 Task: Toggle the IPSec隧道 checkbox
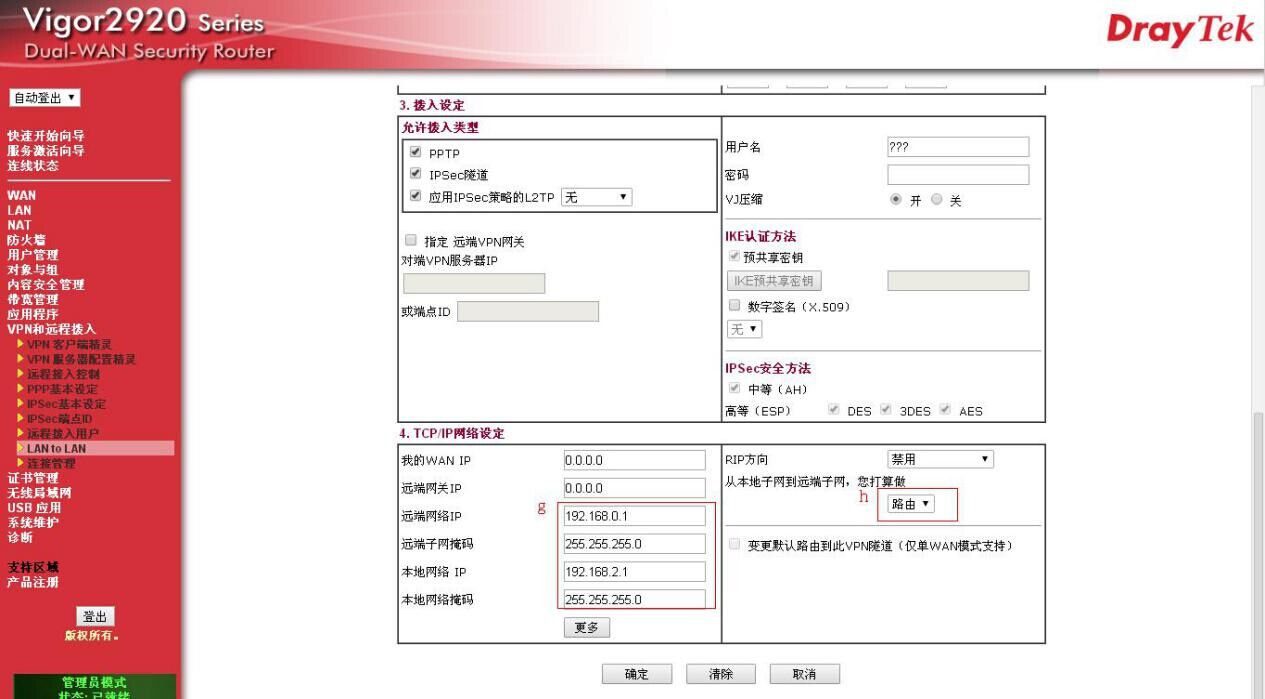coord(415,174)
